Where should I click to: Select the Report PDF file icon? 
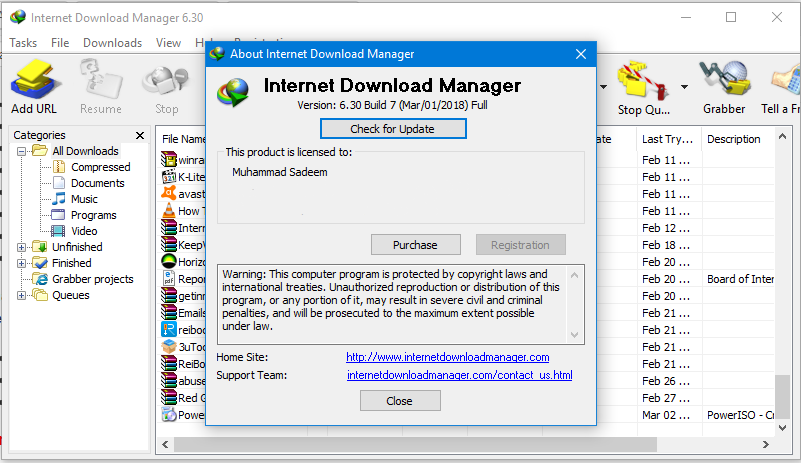169,278
